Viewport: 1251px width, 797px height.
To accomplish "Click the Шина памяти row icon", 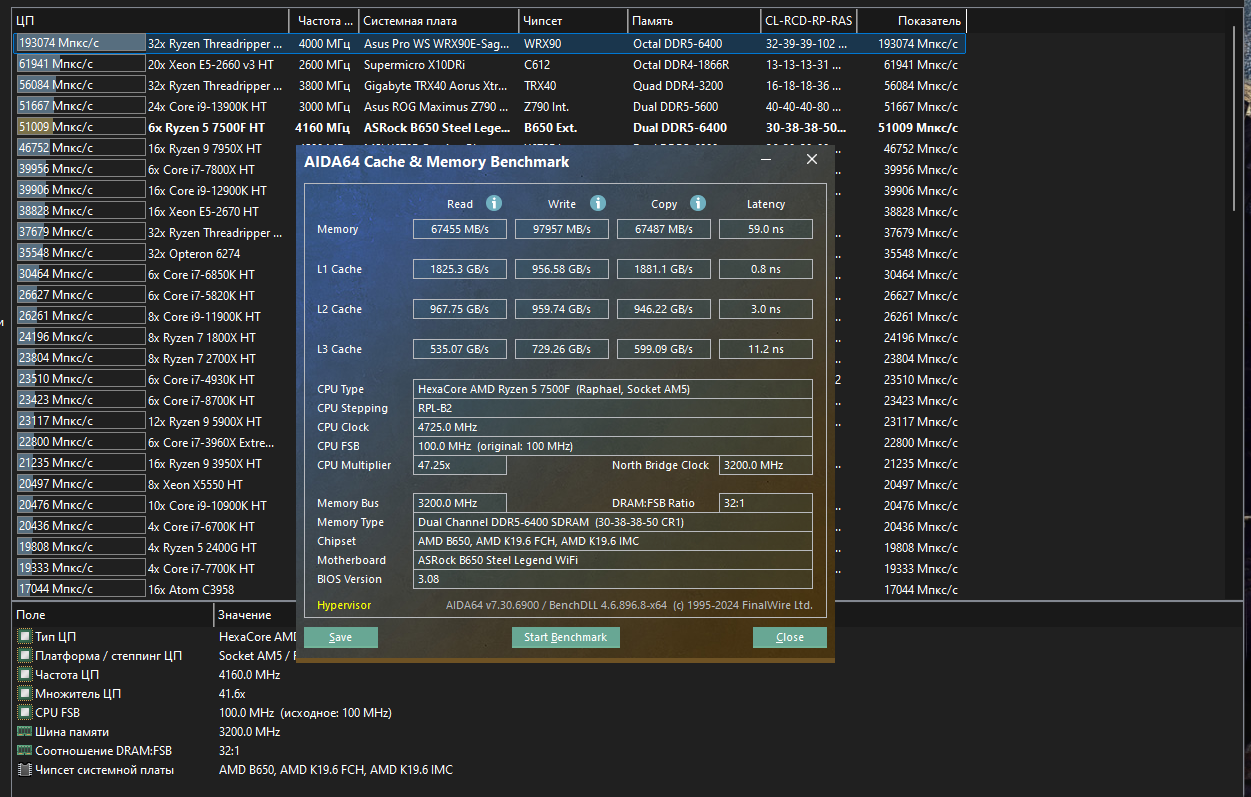I will click(24, 732).
